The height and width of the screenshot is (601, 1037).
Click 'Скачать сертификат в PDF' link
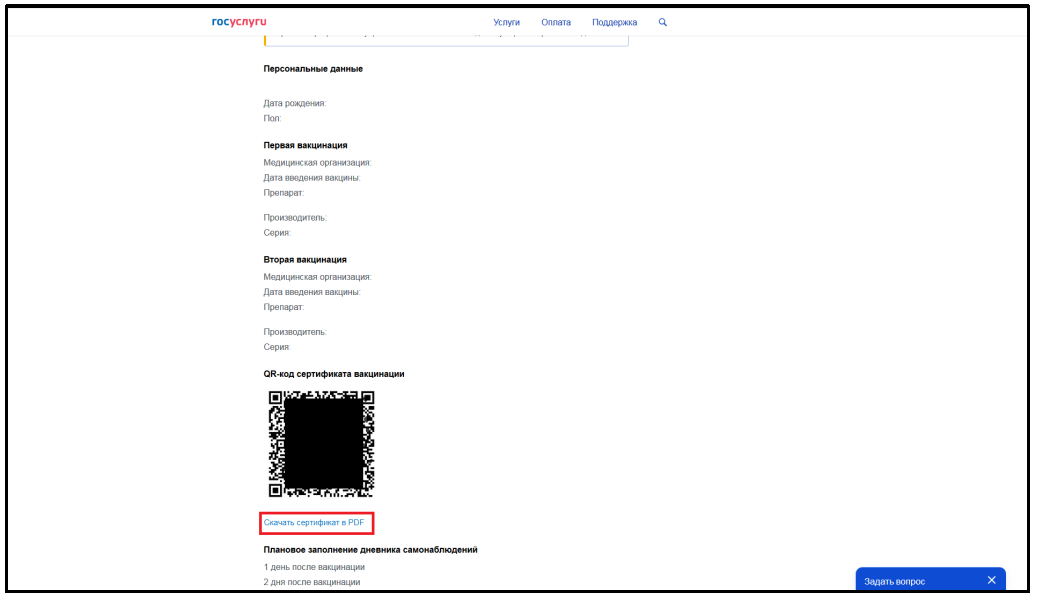pos(314,522)
